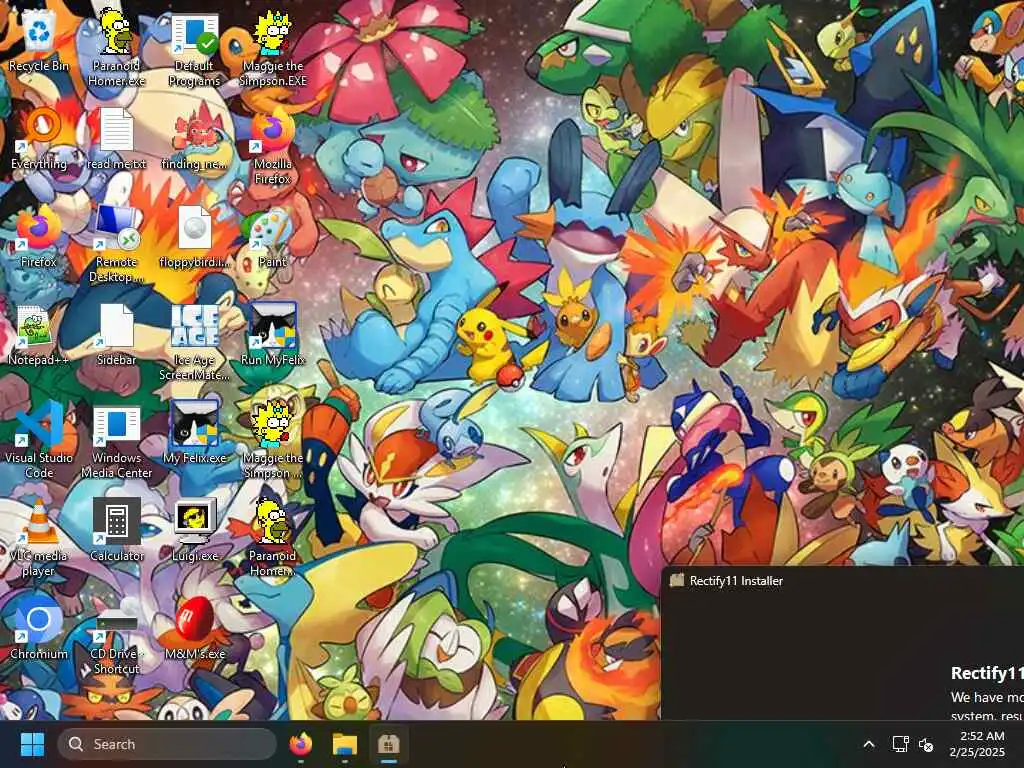Click the taskbar Search box
This screenshot has height=768, width=1024.
(x=167, y=744)
